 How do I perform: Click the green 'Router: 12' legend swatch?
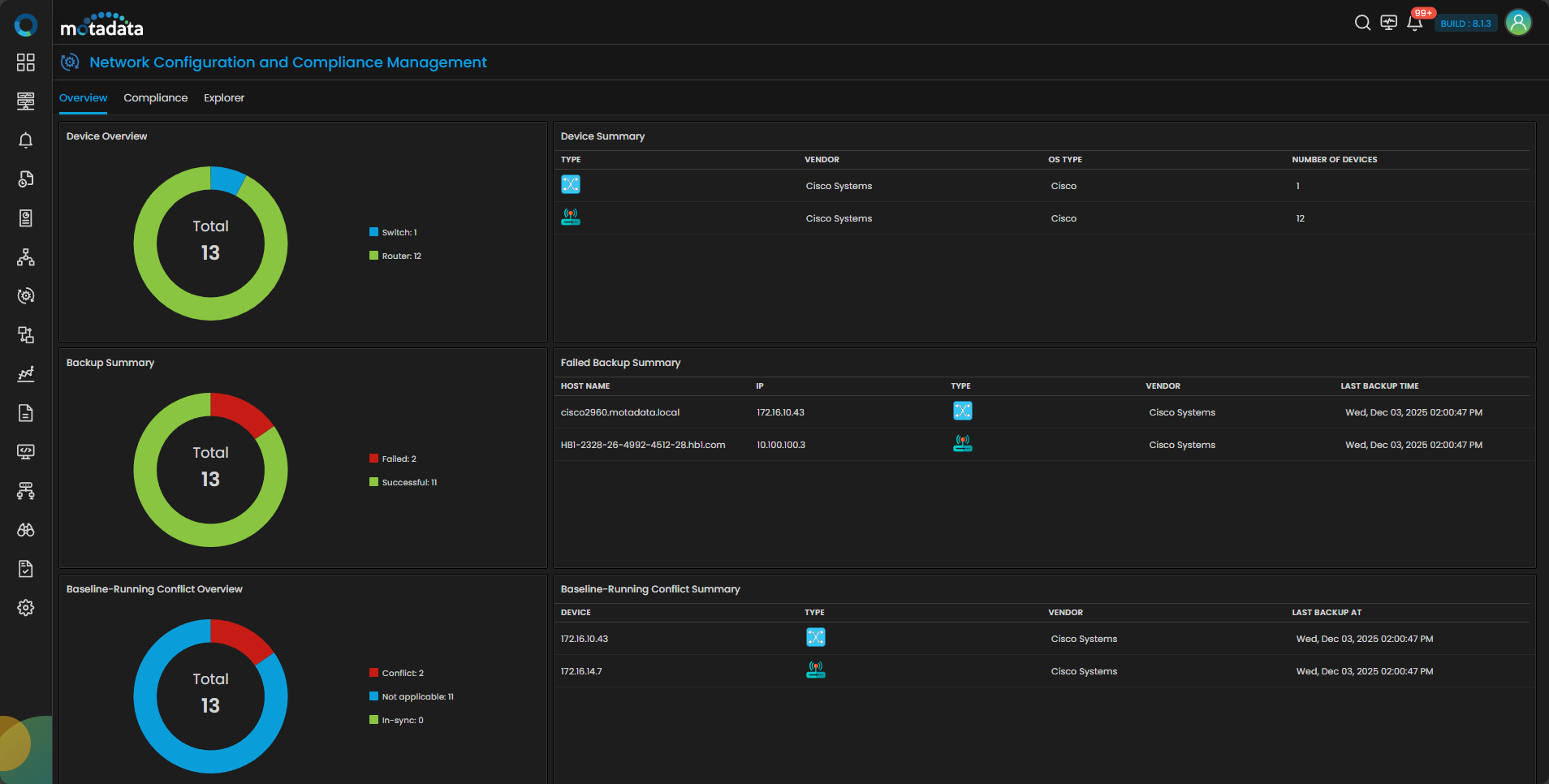pos(374,256)
